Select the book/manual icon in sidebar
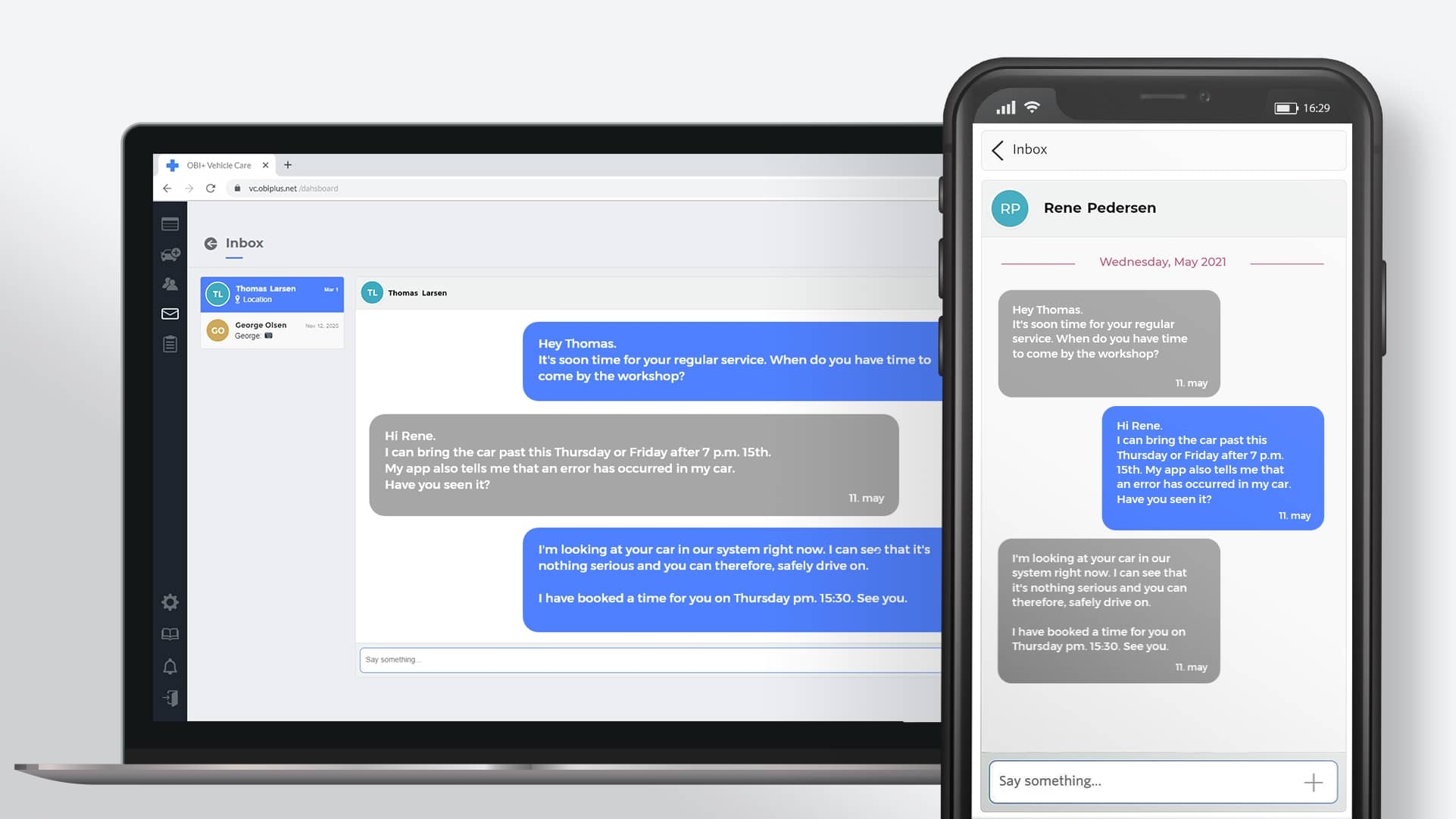Screen dimensions: 1456x819 point(170,633)
